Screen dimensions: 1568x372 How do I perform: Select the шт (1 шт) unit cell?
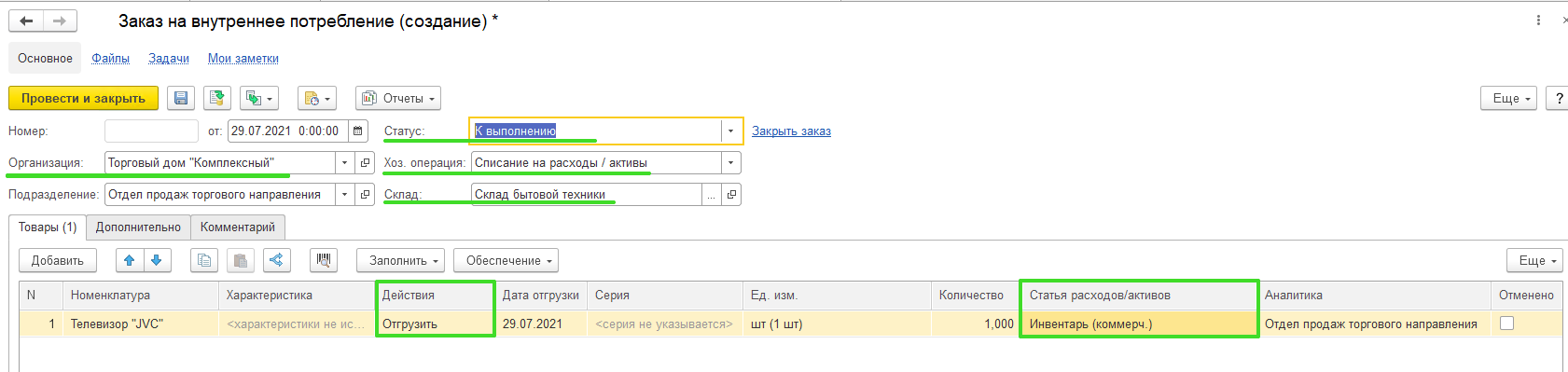837,324
